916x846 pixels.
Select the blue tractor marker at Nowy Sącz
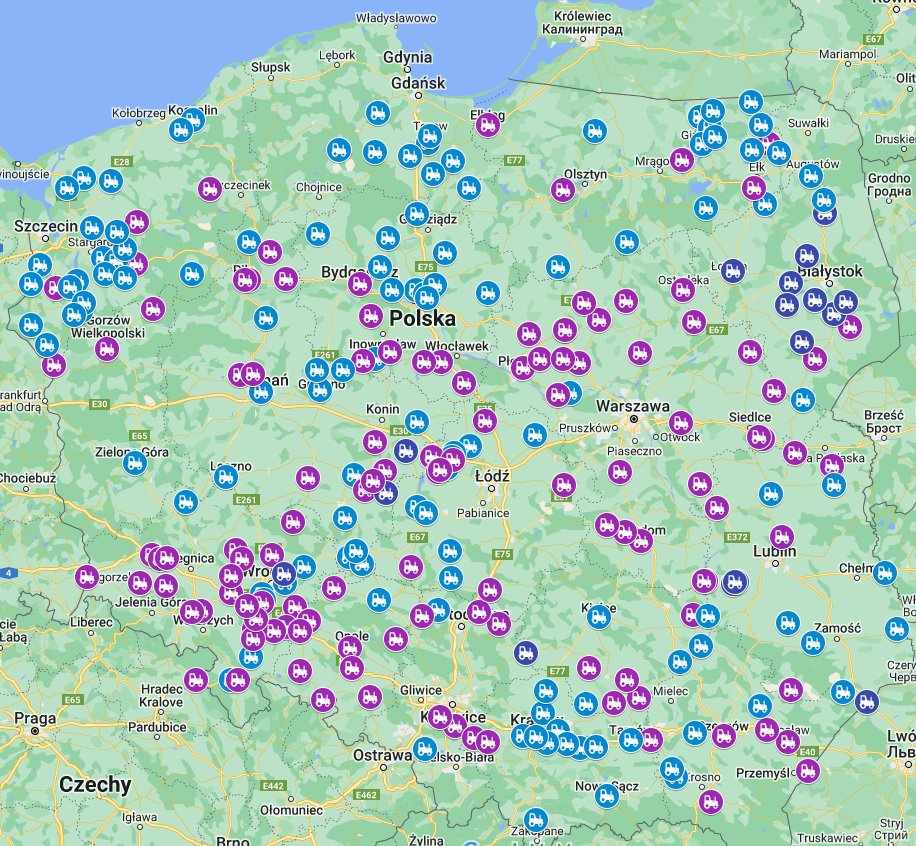(606, 795)
